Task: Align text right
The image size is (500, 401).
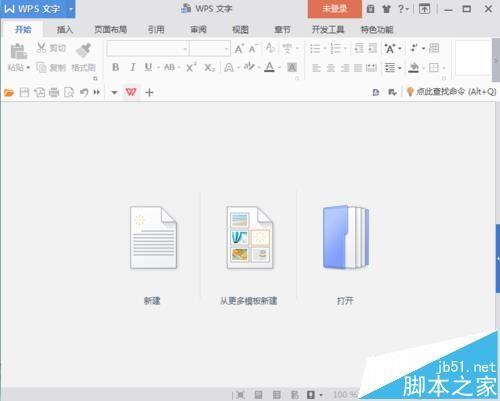Action: coord(345,68)
